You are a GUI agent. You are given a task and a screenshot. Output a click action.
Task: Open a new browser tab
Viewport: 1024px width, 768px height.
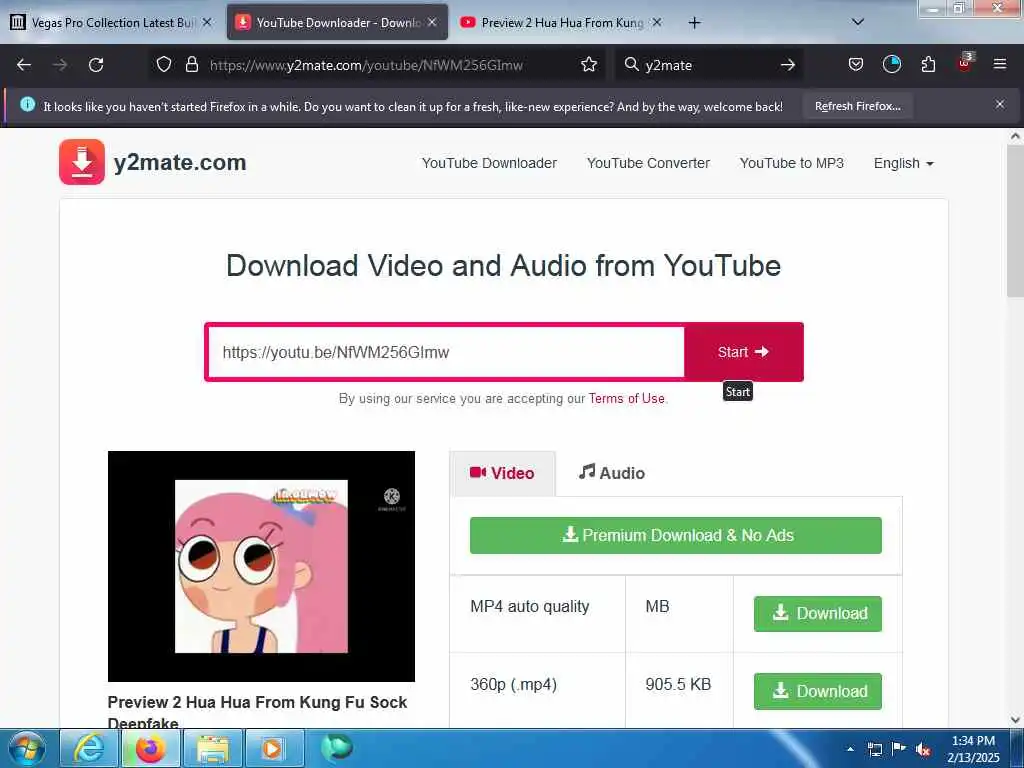(694, 23)
